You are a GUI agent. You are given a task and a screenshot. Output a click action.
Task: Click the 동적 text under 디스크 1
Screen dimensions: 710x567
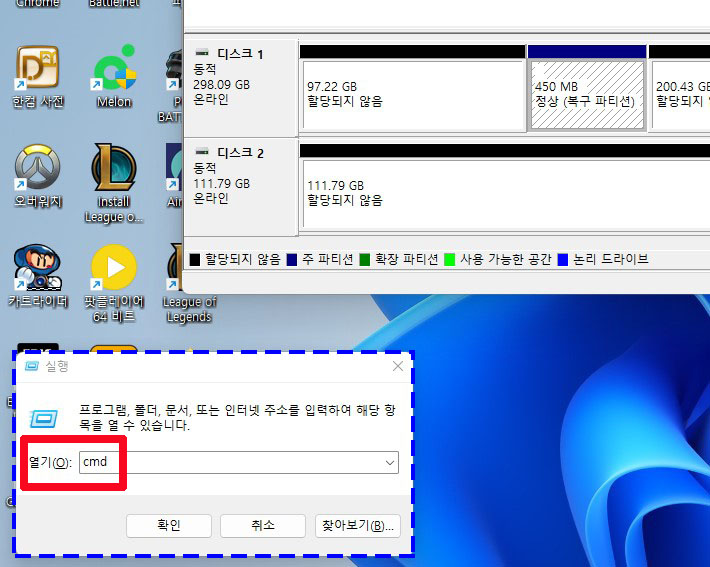pyautogui.click(x=205, y=69)
